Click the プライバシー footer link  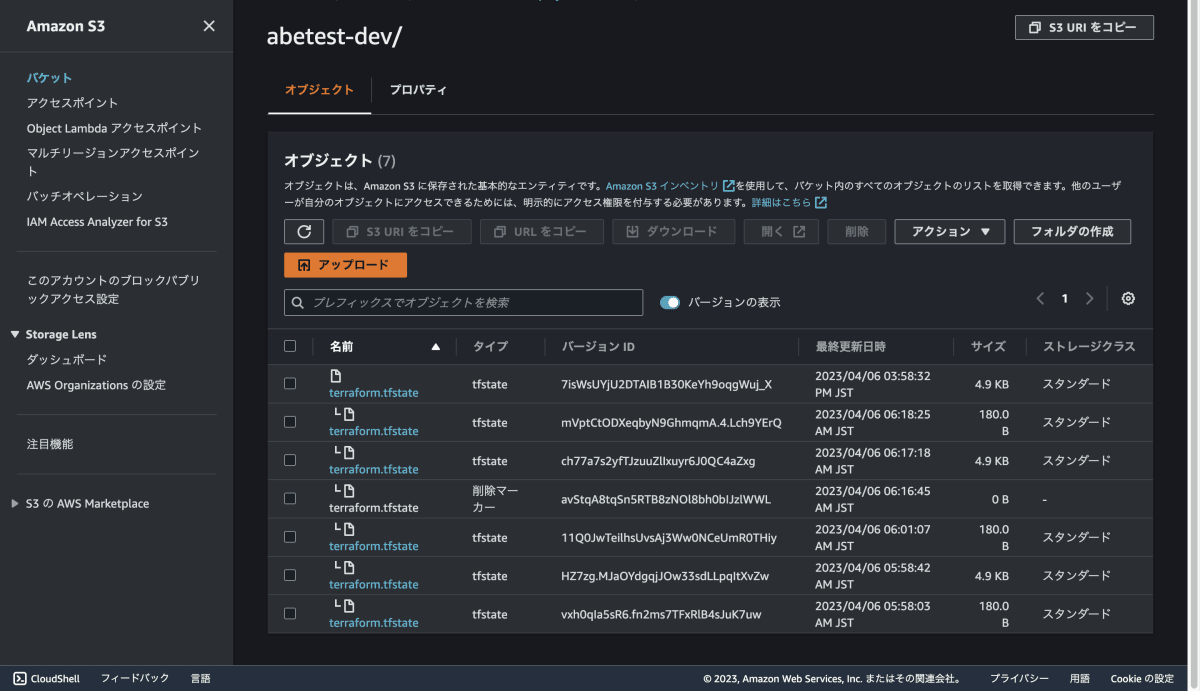pyautogui.click(x=1019, y=678)
